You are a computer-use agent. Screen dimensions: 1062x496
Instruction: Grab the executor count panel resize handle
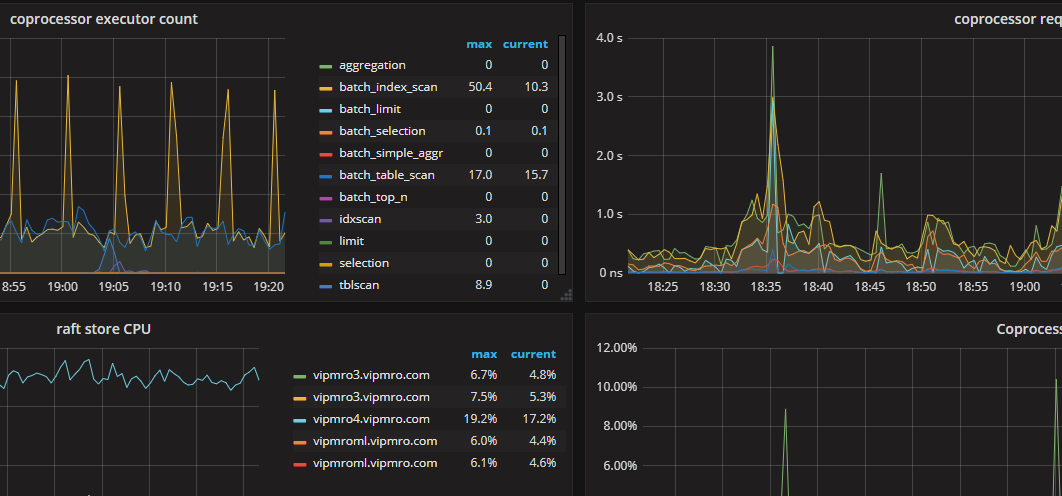pyautogui.click(x=566, y=295)
